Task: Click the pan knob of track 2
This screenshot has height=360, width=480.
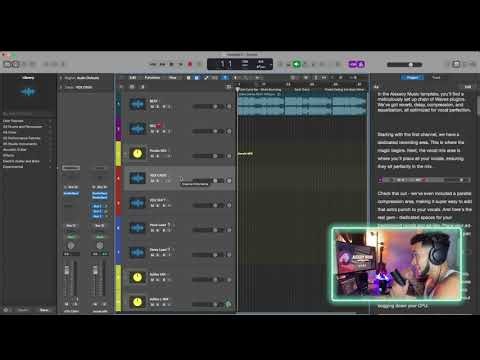Action: (x=229, y=131)
